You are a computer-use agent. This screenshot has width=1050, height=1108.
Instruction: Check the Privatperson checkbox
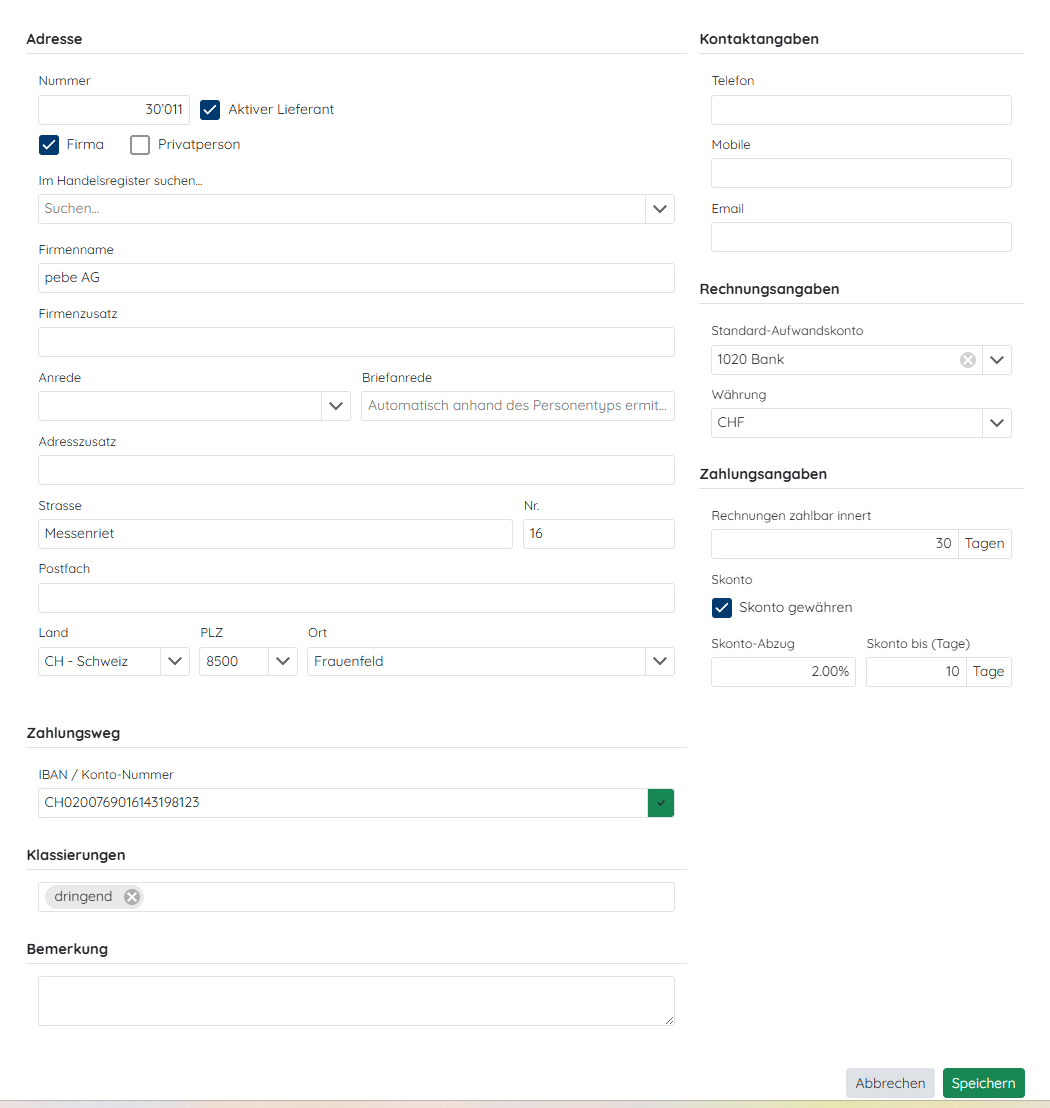[x=140, y=145]
